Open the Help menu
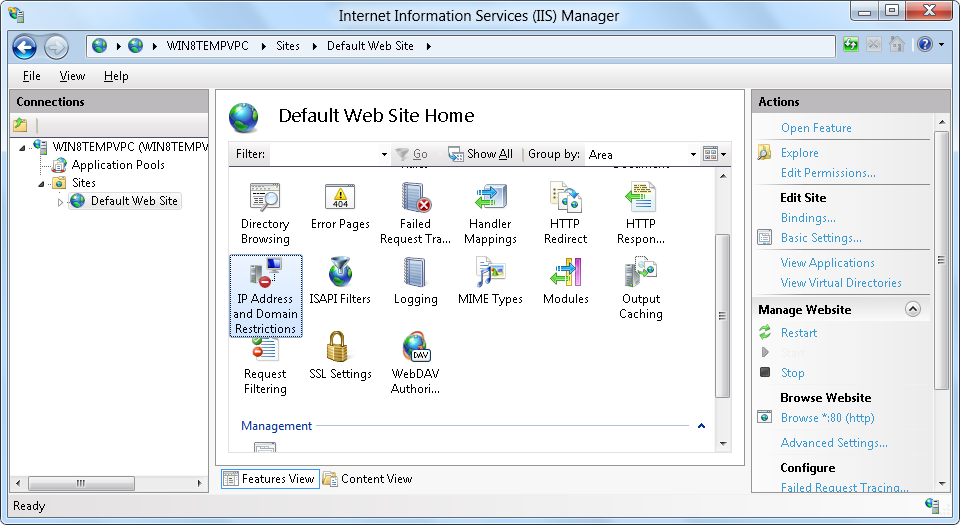Viewport: 960px width, 525px height. pos(116,76)
